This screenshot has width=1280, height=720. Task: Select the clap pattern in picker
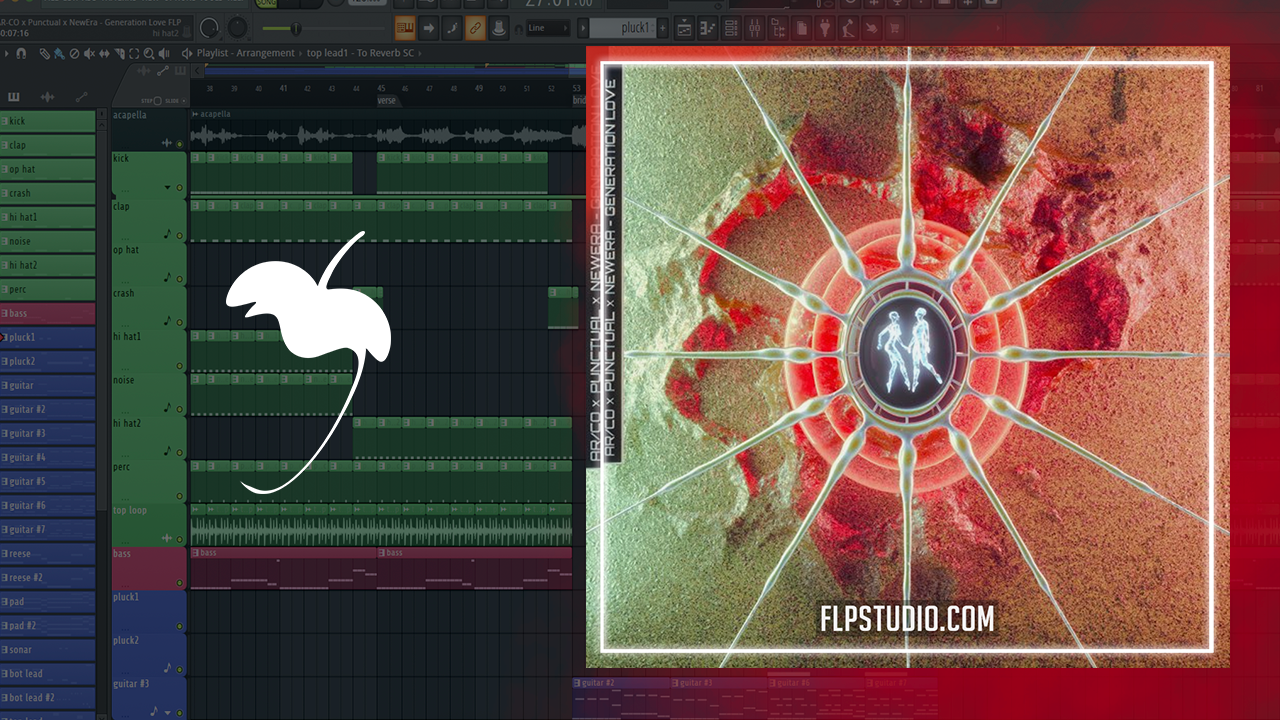pos(48,145)
